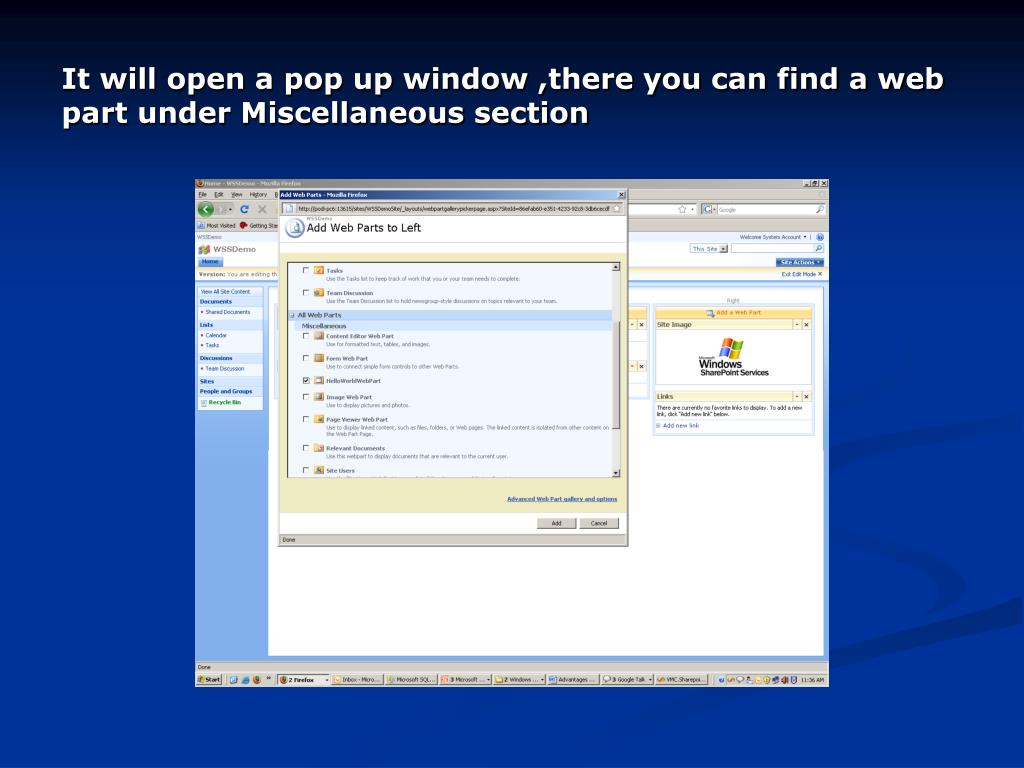The width and height of the screenshot is (1024, 768).
Task: Open the Links web part menu arrow
Action: [797, 396]
